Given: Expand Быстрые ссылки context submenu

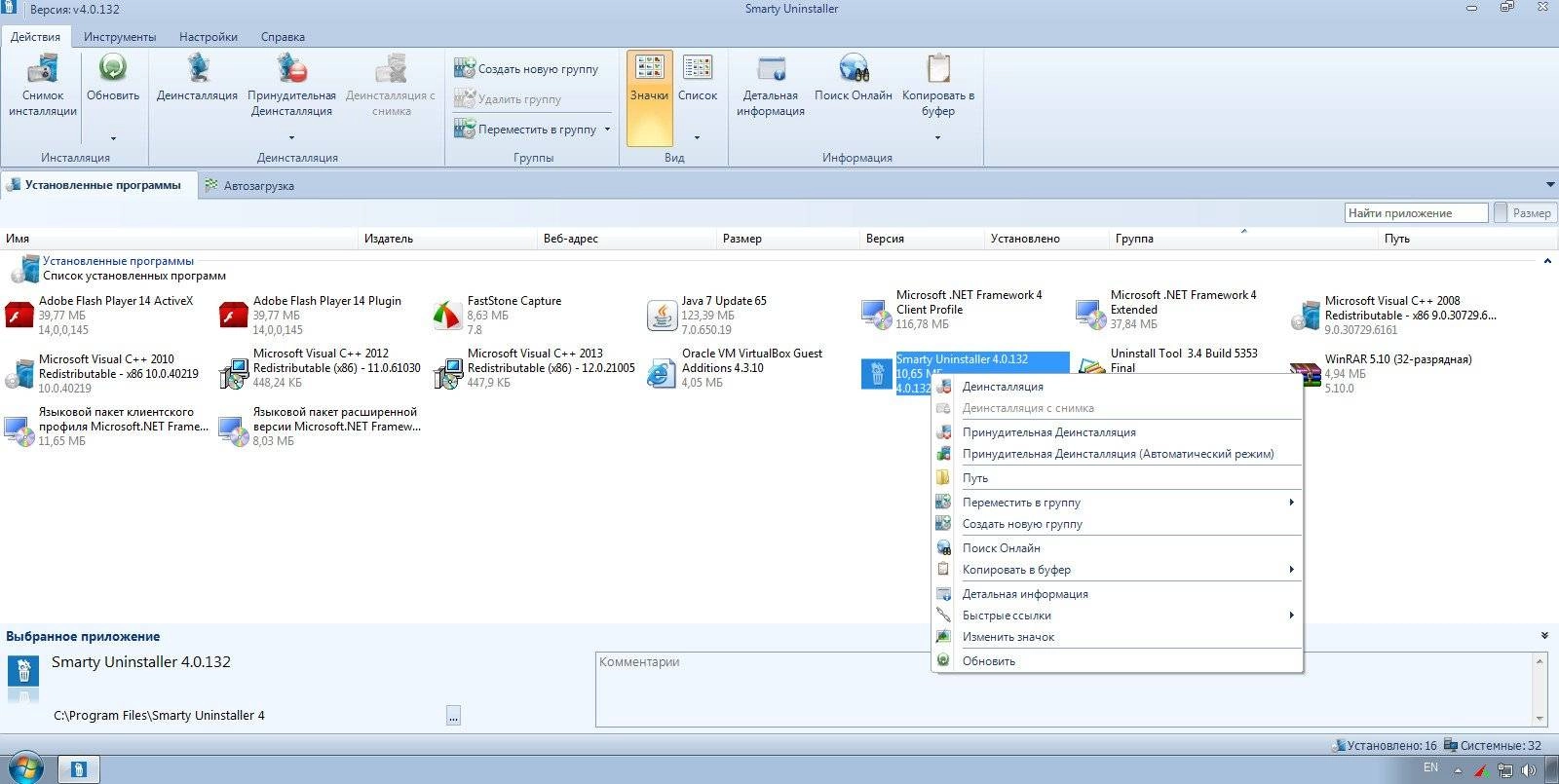Looking at the screenshot, I should (1291, 616).
